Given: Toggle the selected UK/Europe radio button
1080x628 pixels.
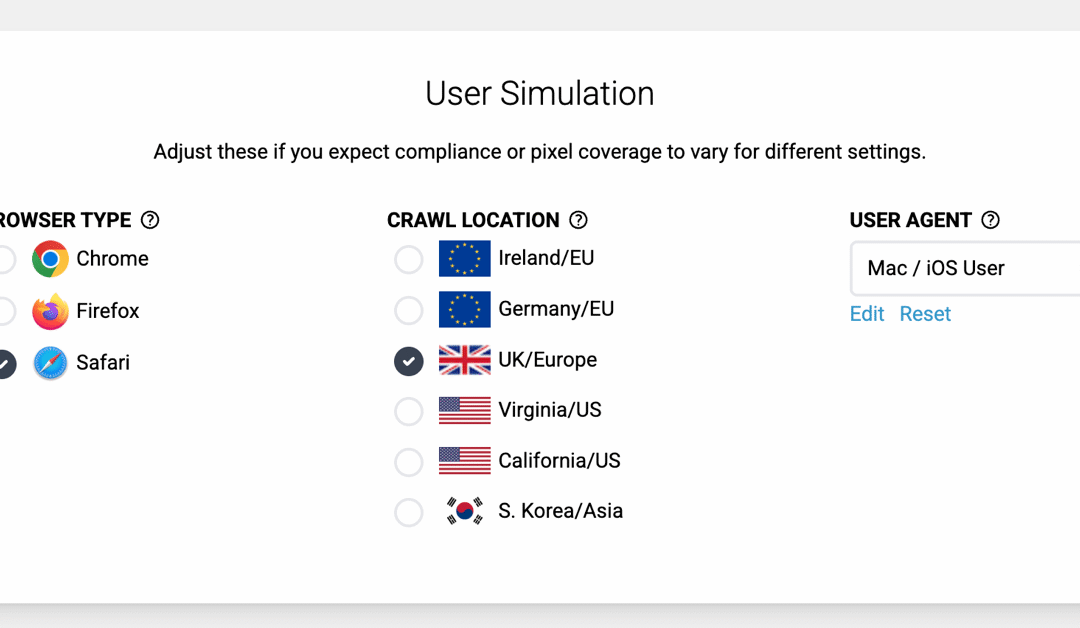Looking at the screenshot, I should (408, 361).
